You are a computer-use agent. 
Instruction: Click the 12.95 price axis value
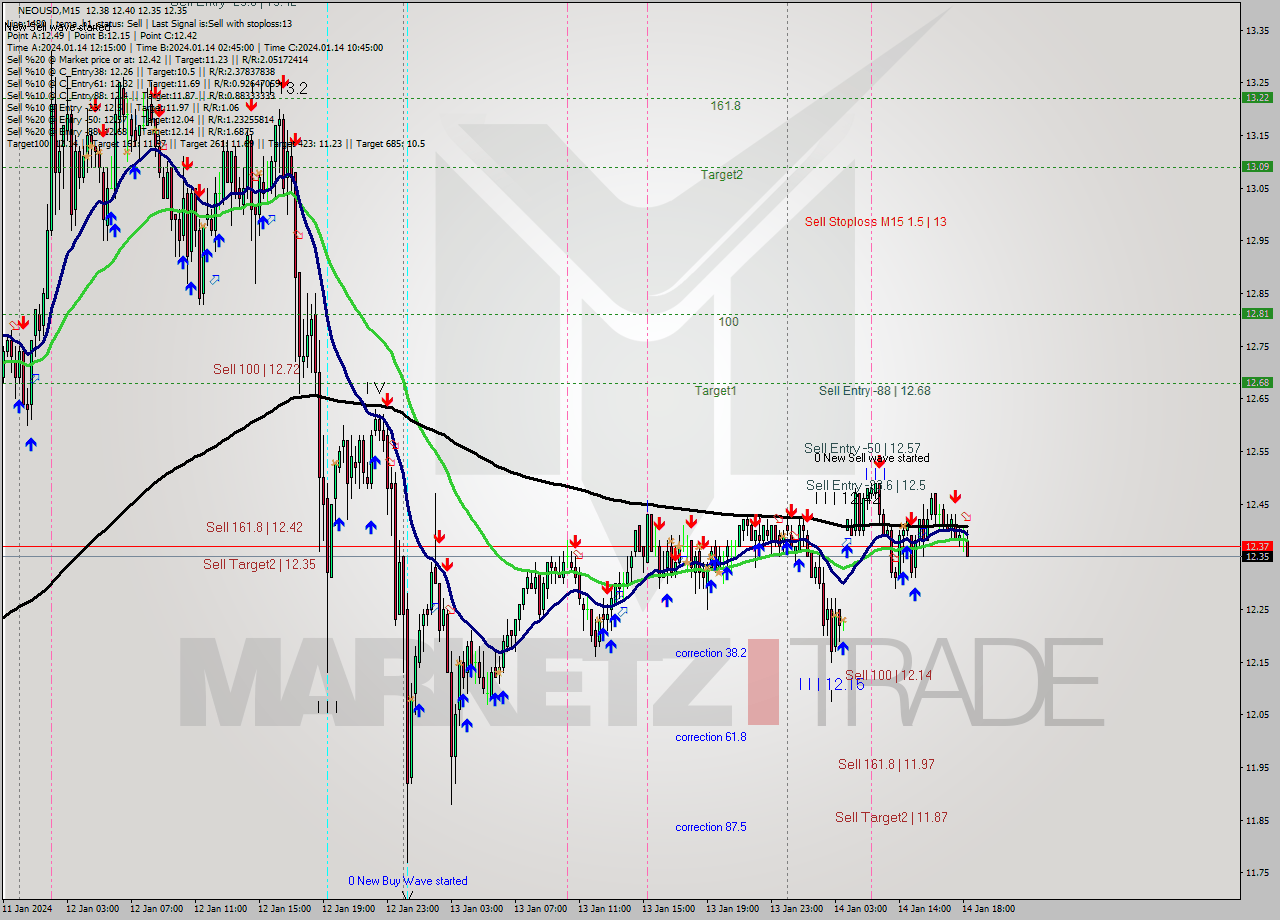click(x=1257, y=240)
